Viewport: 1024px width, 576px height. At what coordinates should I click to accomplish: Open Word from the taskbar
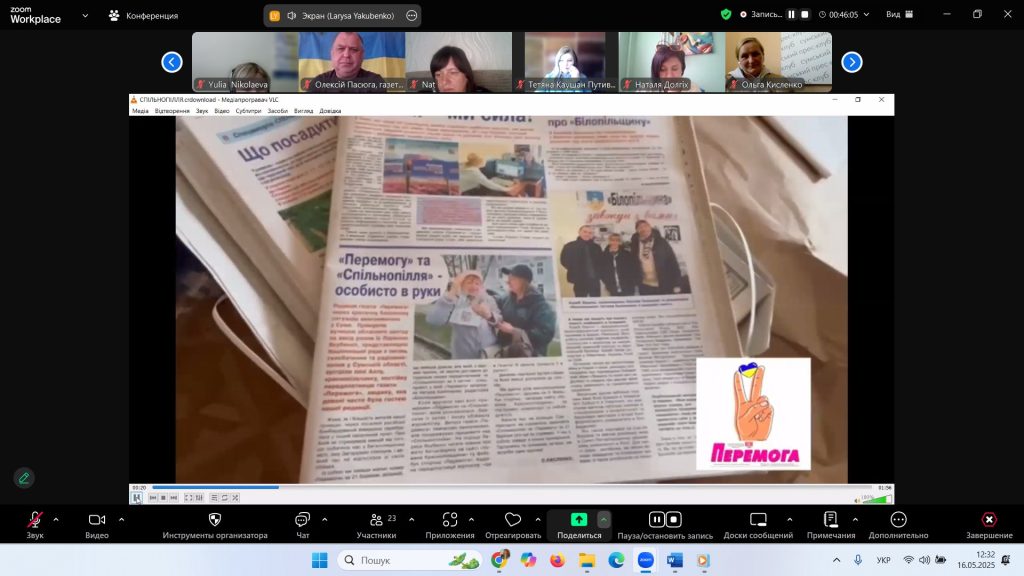pos(675,560)
